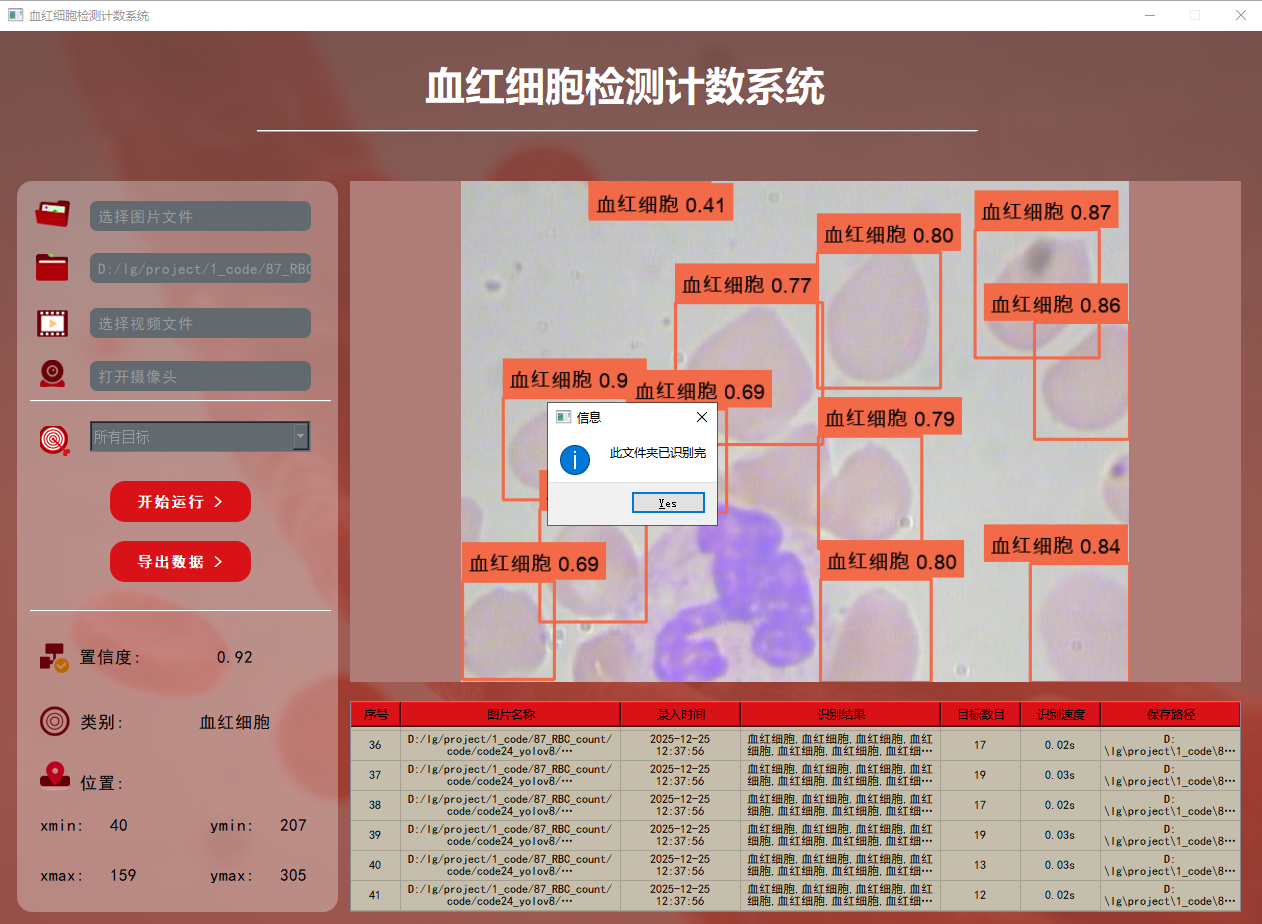Click the 打开摄像头 field
1262x924 pixels.
200,376
